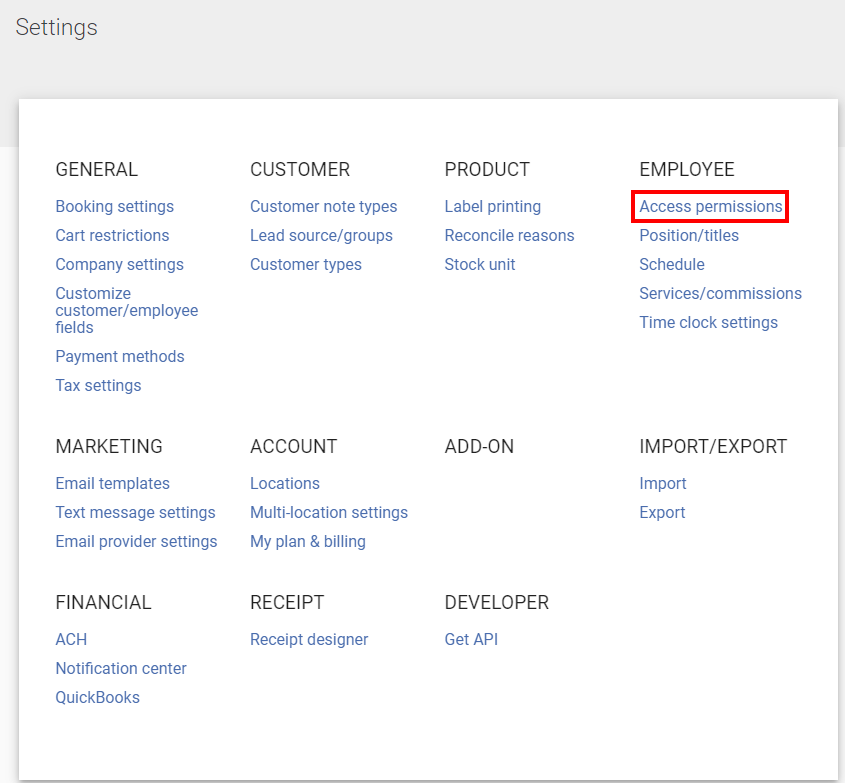Open Company settings
The width and height of the screenshot is (845, 783).
[119, 265]
